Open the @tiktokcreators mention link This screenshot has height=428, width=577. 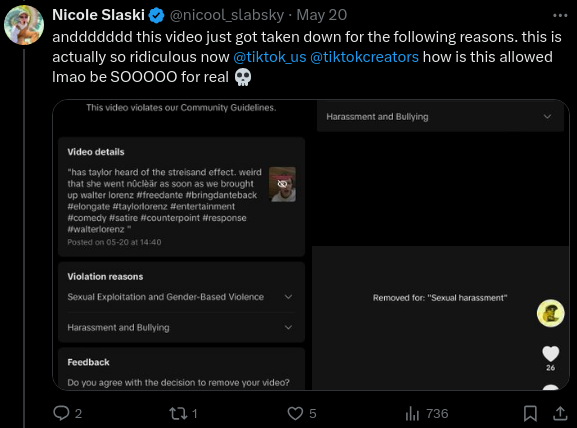tap(364, 57)
